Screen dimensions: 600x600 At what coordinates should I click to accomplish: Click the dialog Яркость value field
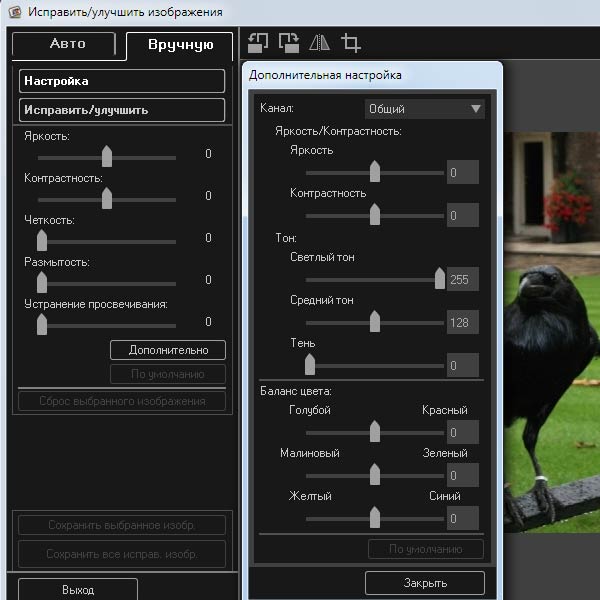point(463,172)
